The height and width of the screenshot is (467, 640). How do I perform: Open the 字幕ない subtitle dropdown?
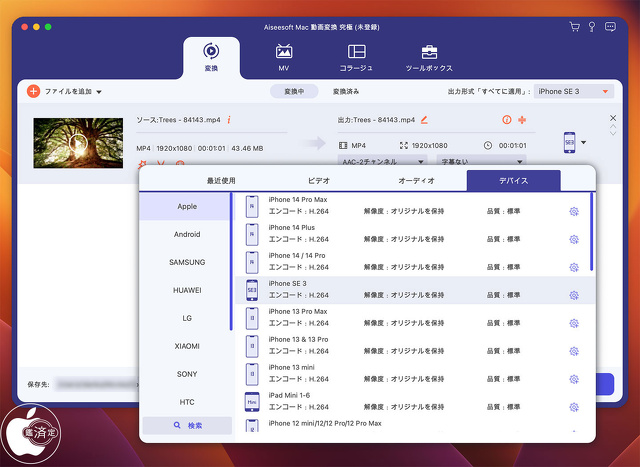[x=481, y=162]
